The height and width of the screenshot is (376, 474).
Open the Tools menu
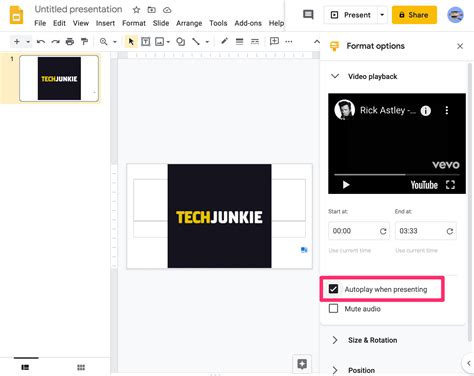(218, 23)
